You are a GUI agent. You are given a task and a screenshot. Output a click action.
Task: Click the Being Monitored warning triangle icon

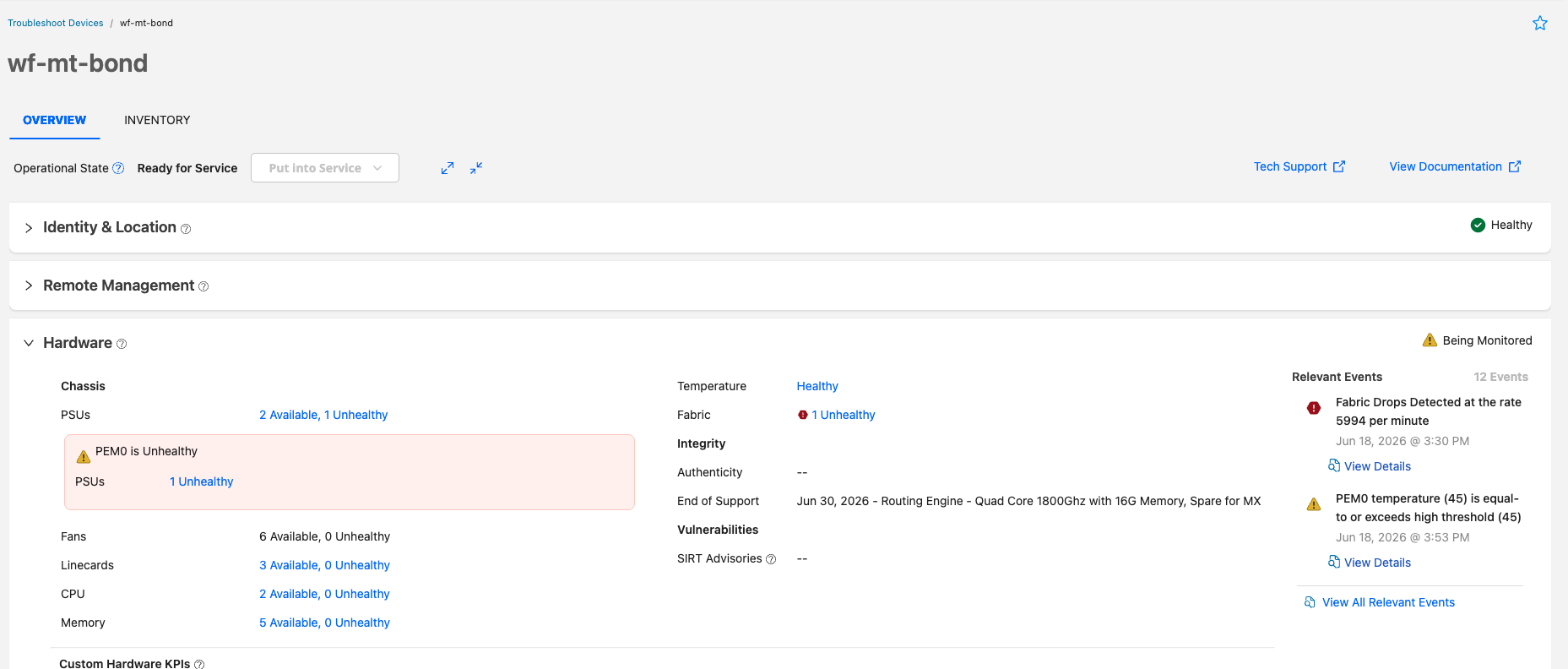point(1430,340)
